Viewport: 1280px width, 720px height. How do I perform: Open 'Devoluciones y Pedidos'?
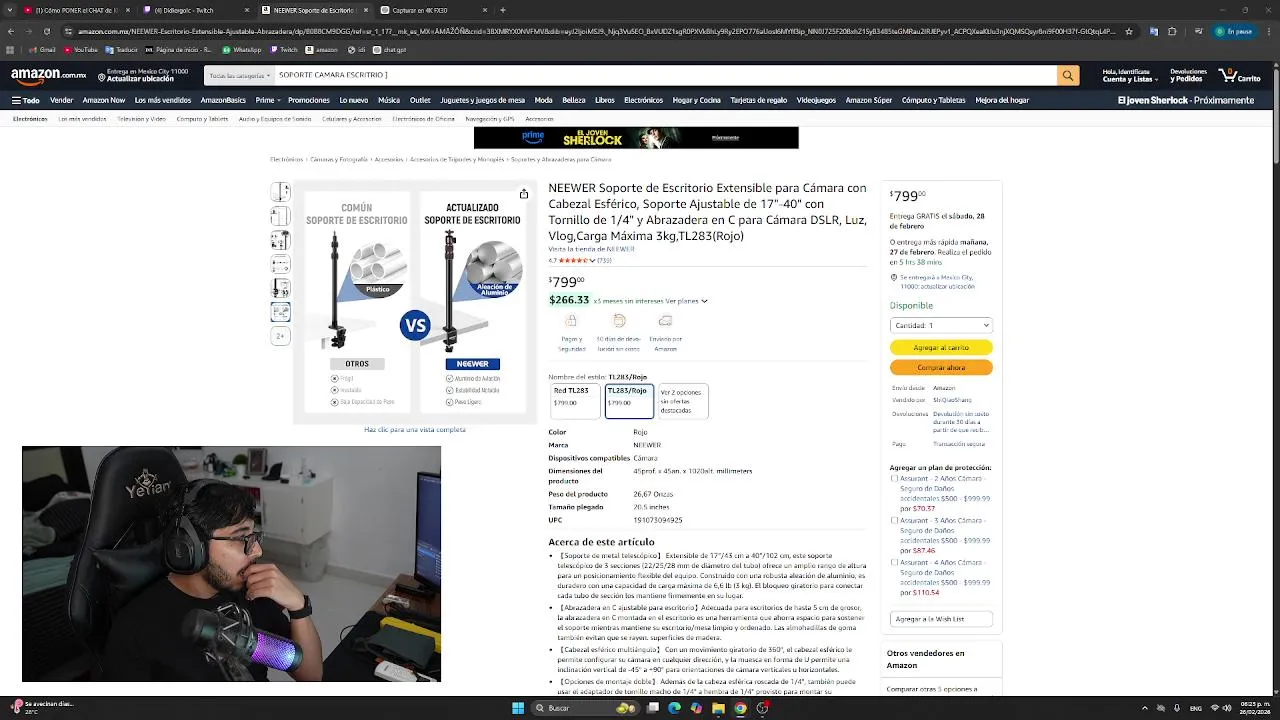[1188, 75]
